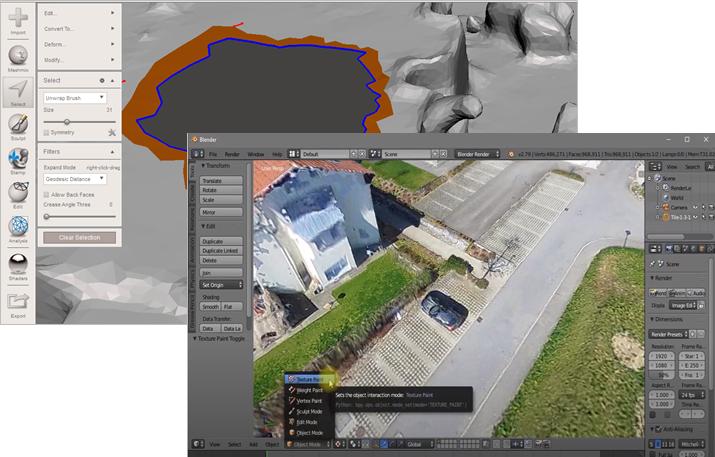
Task: Collapse the Select section arrow
Action: tap(112, 80)
